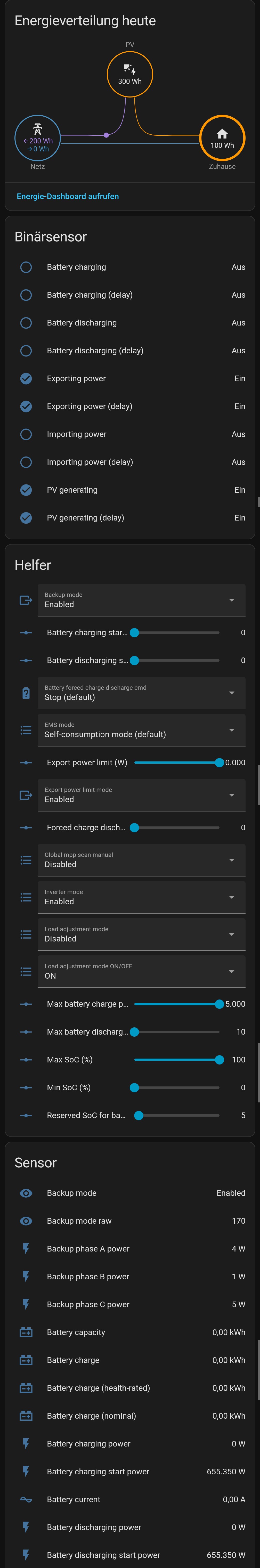Image resolution: width=260 pixels, height=1568 pixels.
Task: Open the Energie-Dashboard aufrufen link
Action: pyautogui.click(x=68, y=197)
